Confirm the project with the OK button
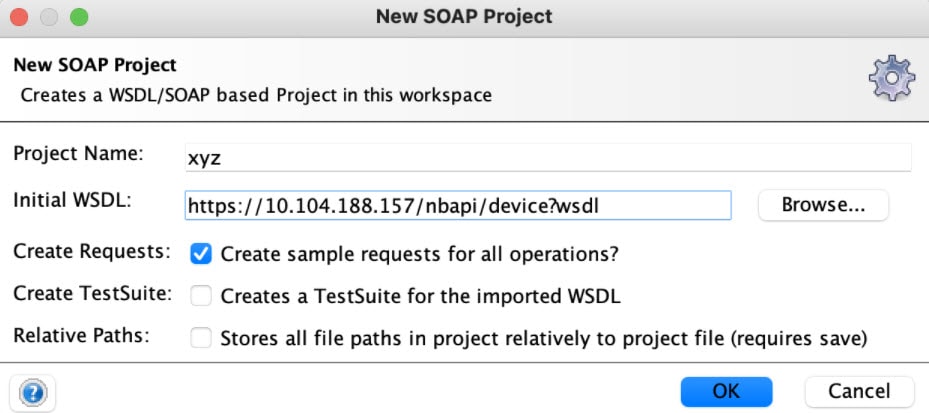This screenshot has height=413, width=929. 726,392
